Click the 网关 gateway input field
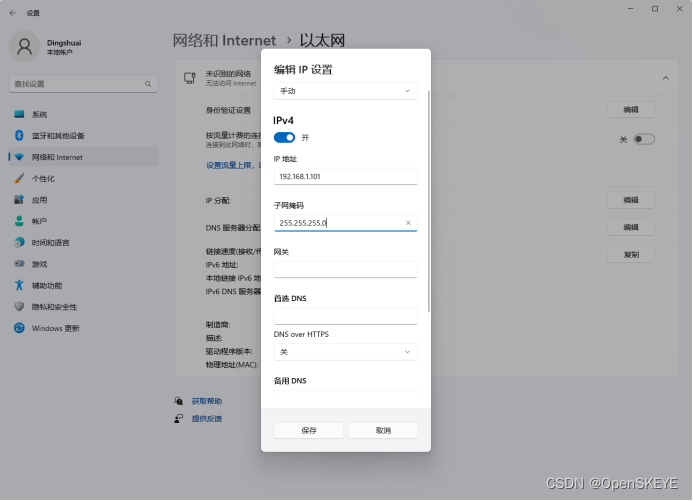The image size is (693, 501). point(346,269)
